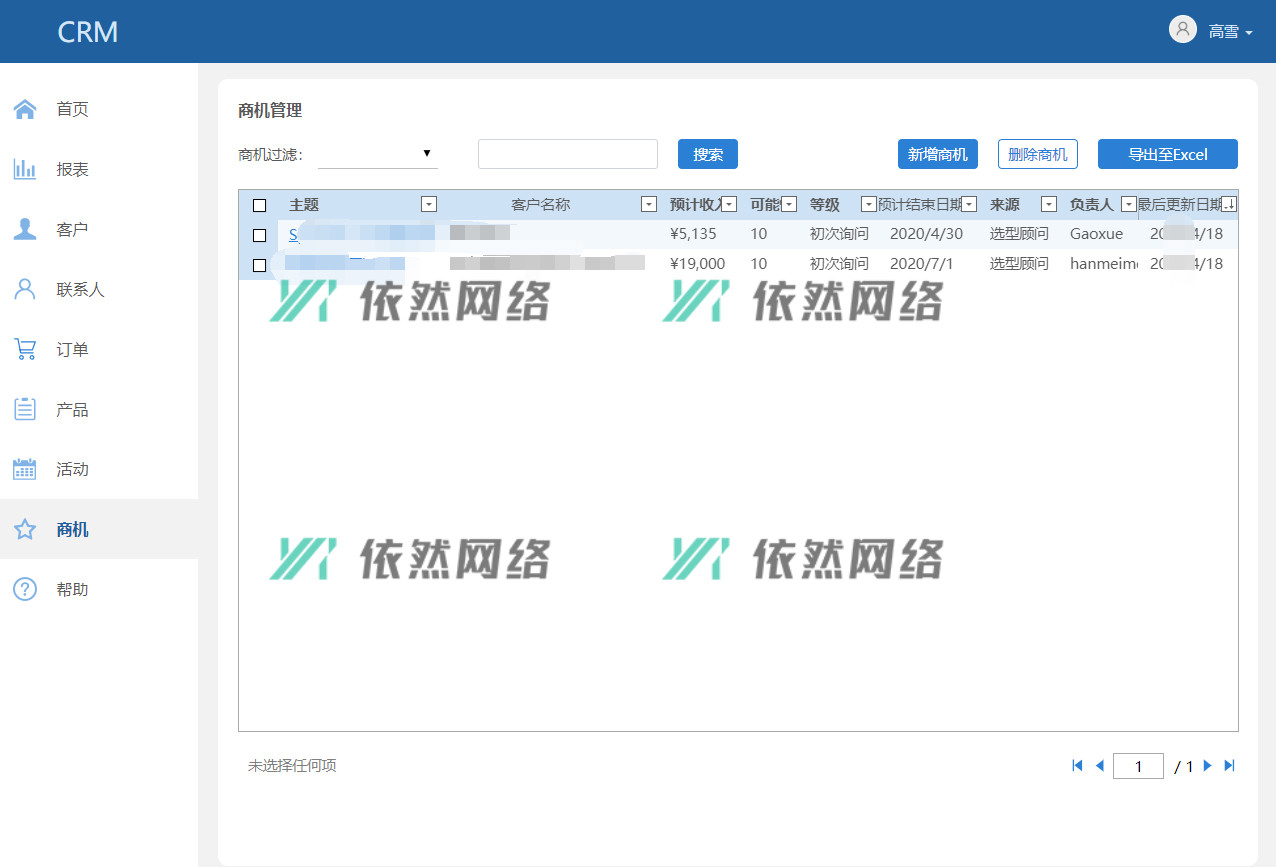This screenshot has height=867, width=1276.
Task: Navigate to 客户 in the sidebar
Action: coord(72,229)
